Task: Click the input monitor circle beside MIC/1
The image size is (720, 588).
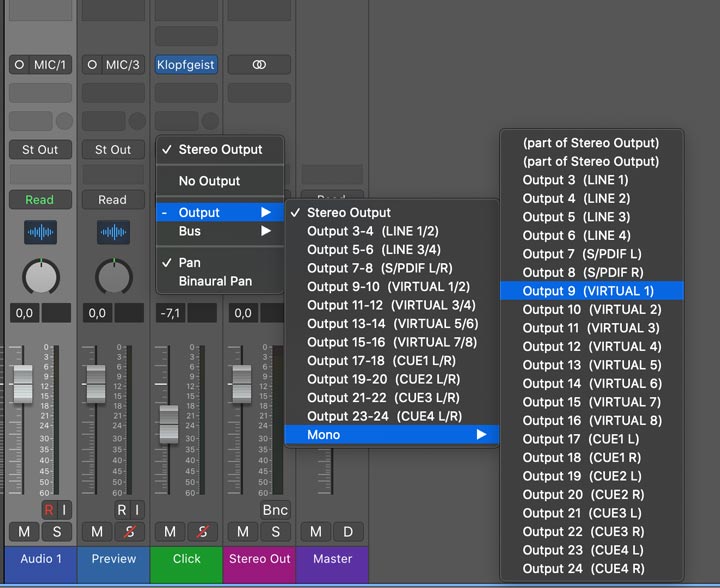Action: pos(19,65)
